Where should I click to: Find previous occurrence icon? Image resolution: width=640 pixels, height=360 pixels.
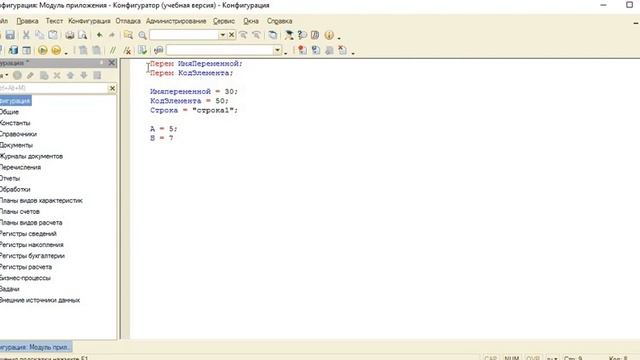coord(256,35)
